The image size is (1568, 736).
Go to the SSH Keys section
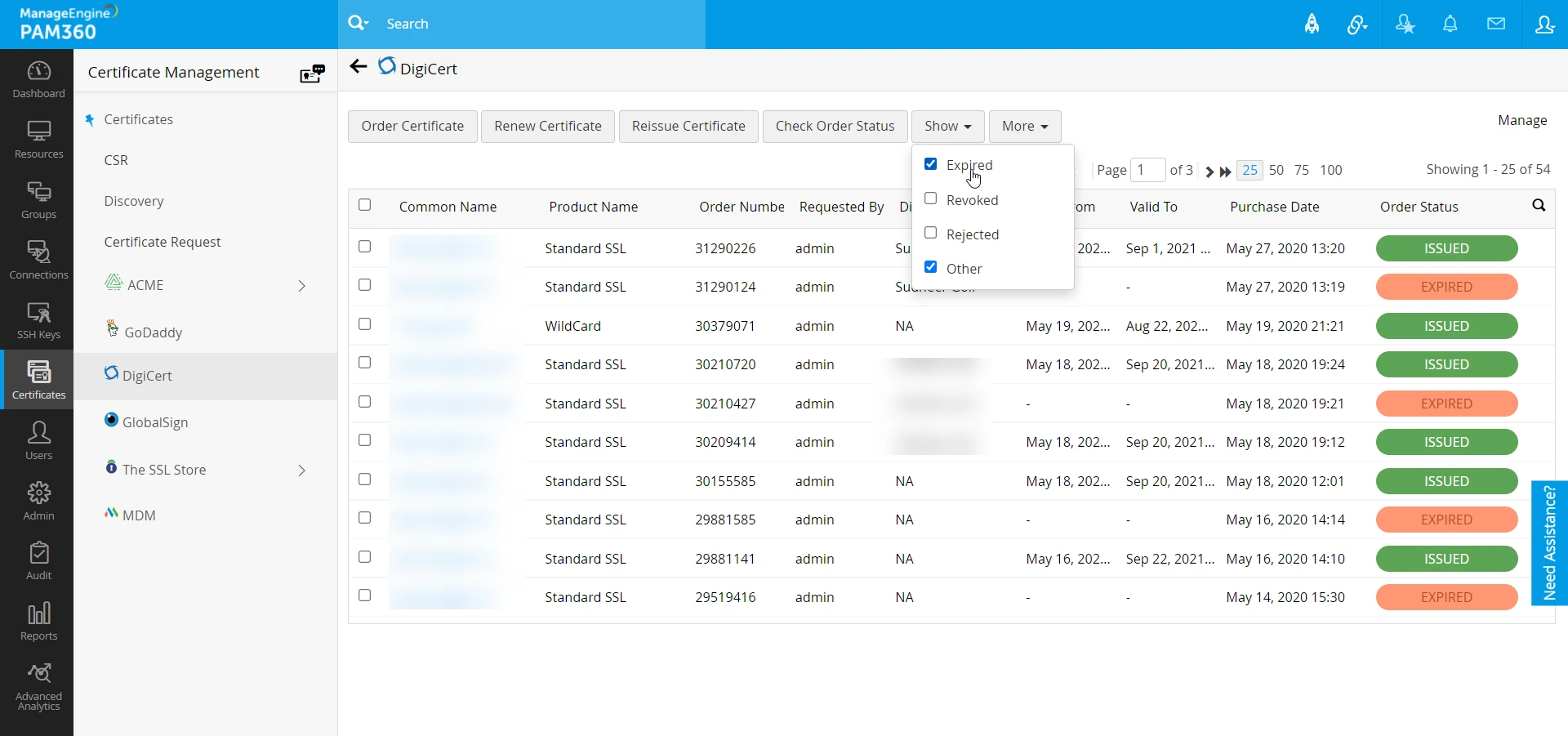[x=38, y=320]
